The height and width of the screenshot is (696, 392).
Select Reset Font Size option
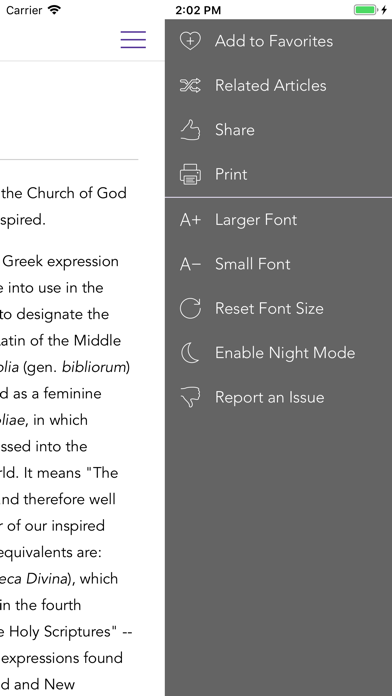coord(278,308)
